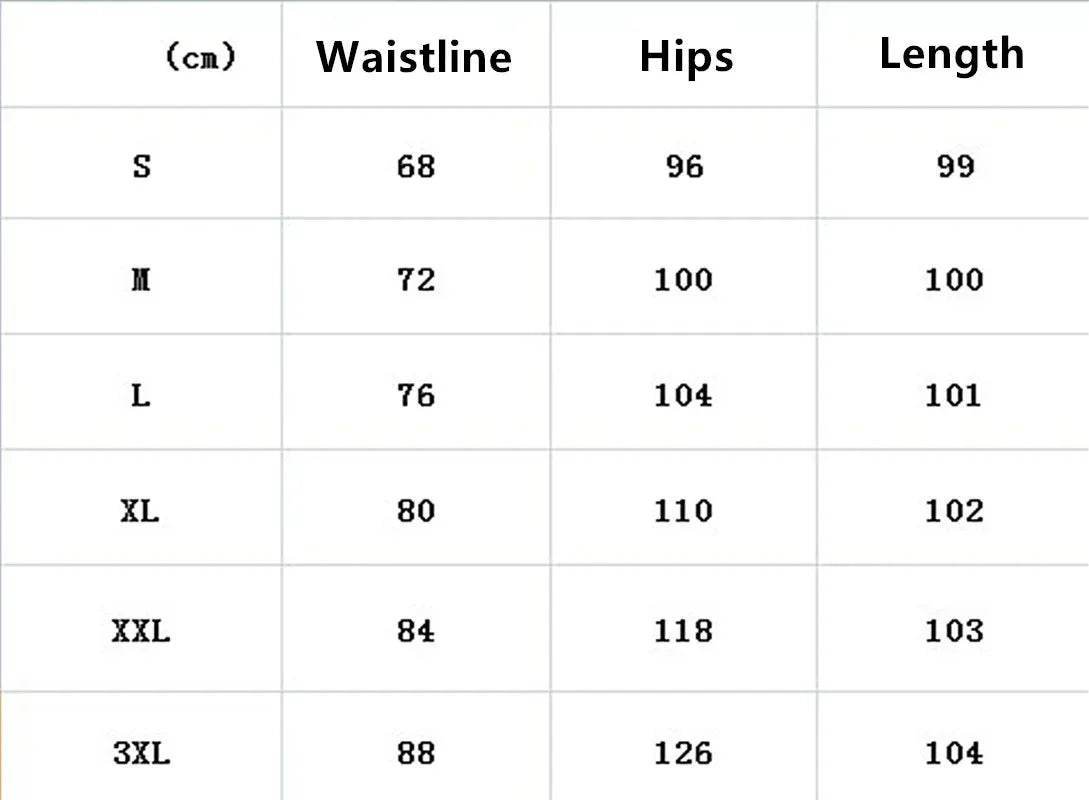1089x800 pixels.
Task: Click hips value 104 for size L
Action: (683, 395)
